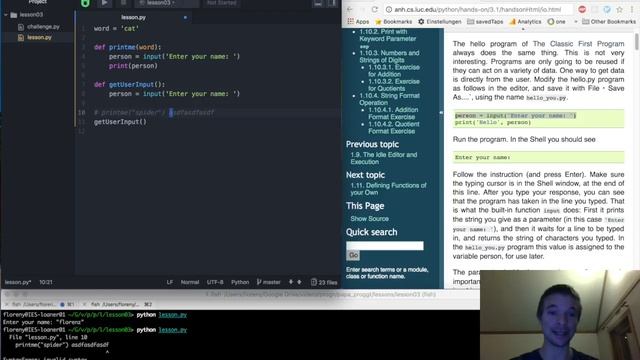Open the 'one' bookmark

coord(557,22)
